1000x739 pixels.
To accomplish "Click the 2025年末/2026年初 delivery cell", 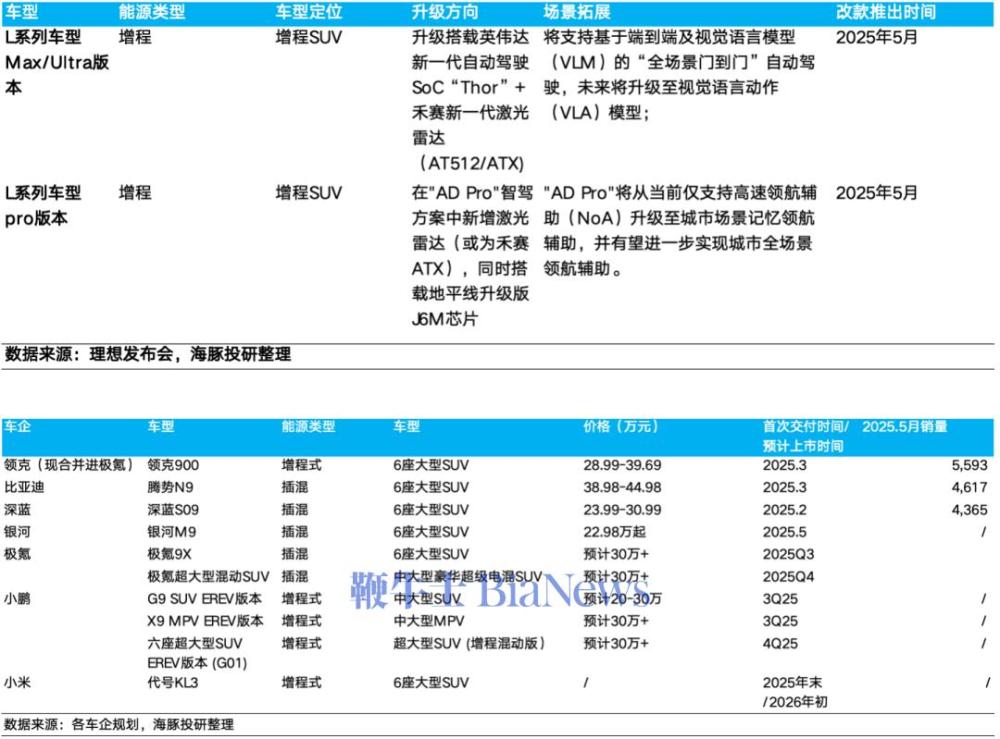I will tap(795, 692).
